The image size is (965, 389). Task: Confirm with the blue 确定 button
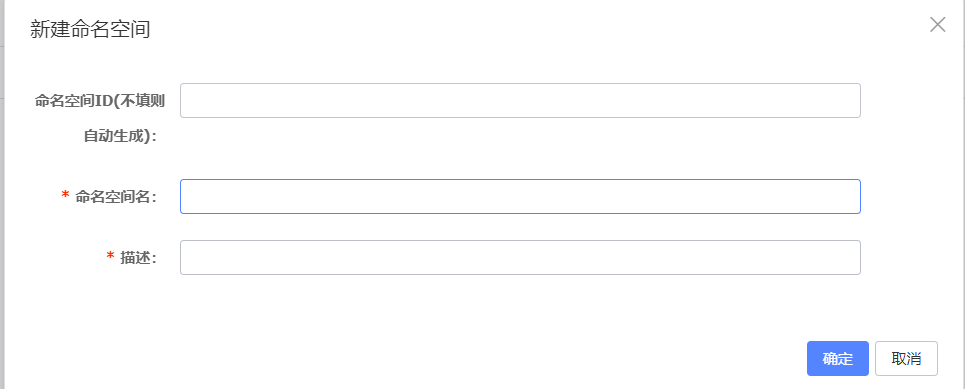coord(838,358)
